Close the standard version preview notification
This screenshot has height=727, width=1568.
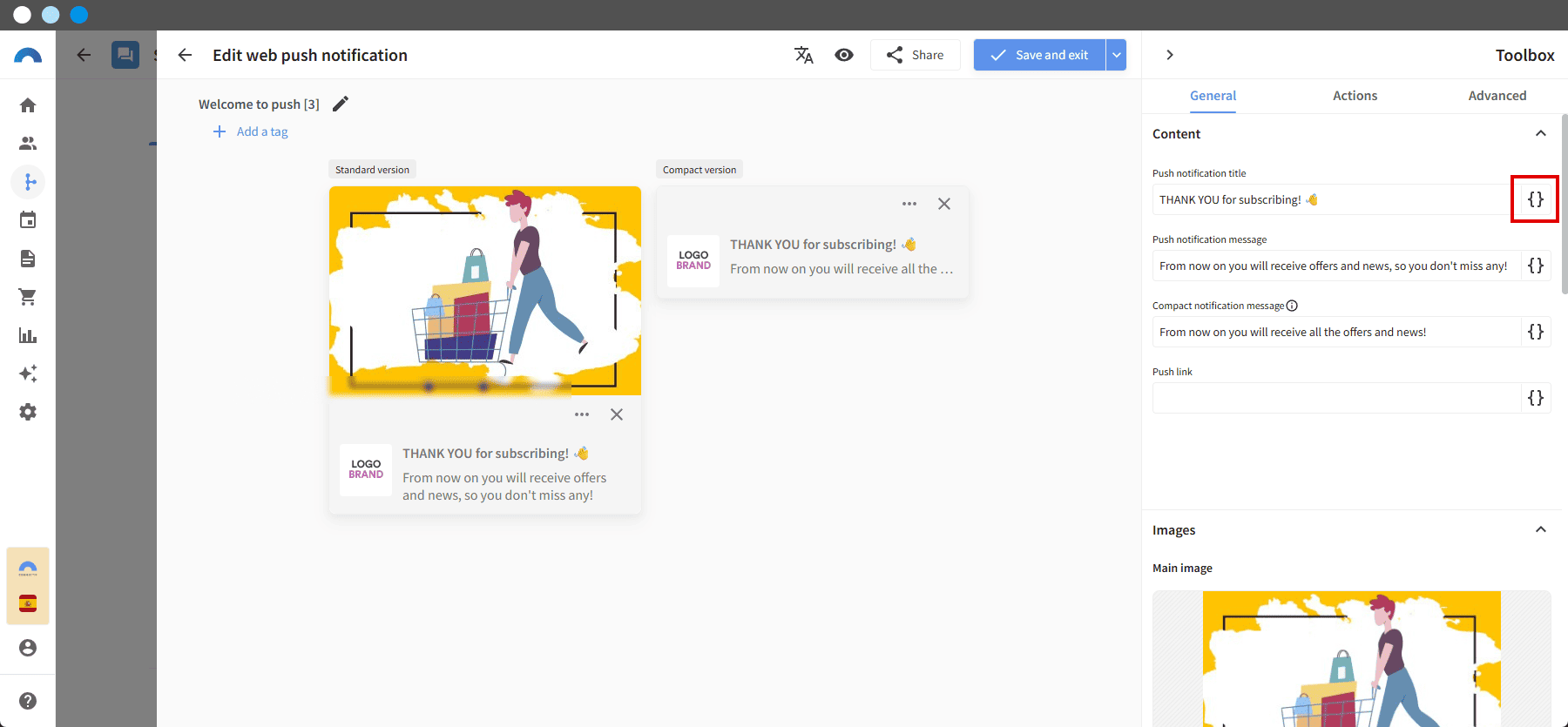[617, 414]
